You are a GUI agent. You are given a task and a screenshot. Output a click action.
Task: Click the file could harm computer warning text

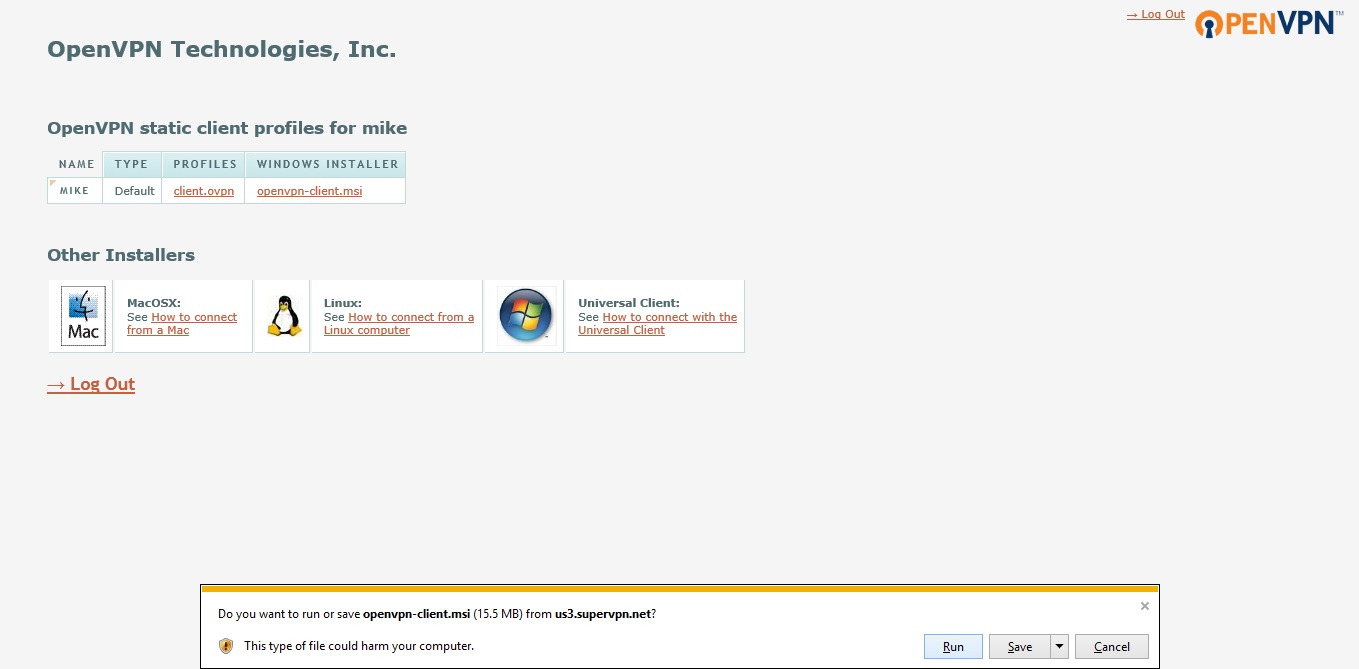click(x=359, y=646)
